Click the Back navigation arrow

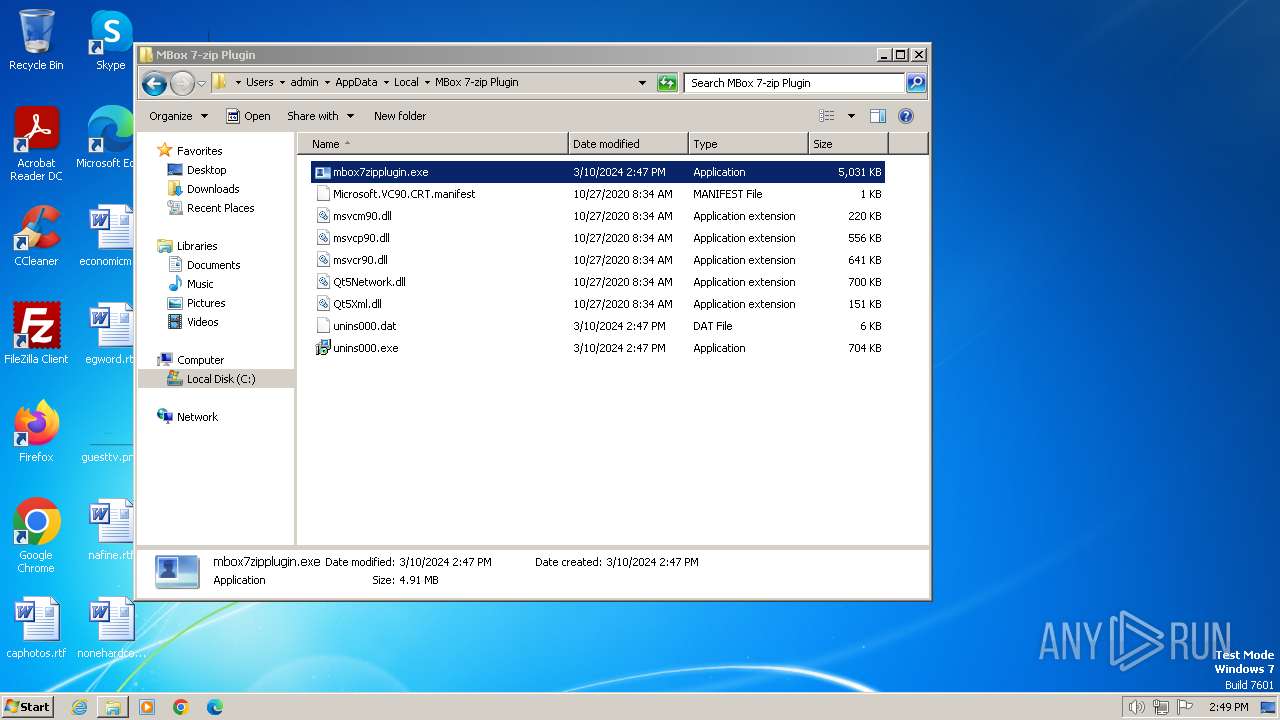(x=154, y=83)
